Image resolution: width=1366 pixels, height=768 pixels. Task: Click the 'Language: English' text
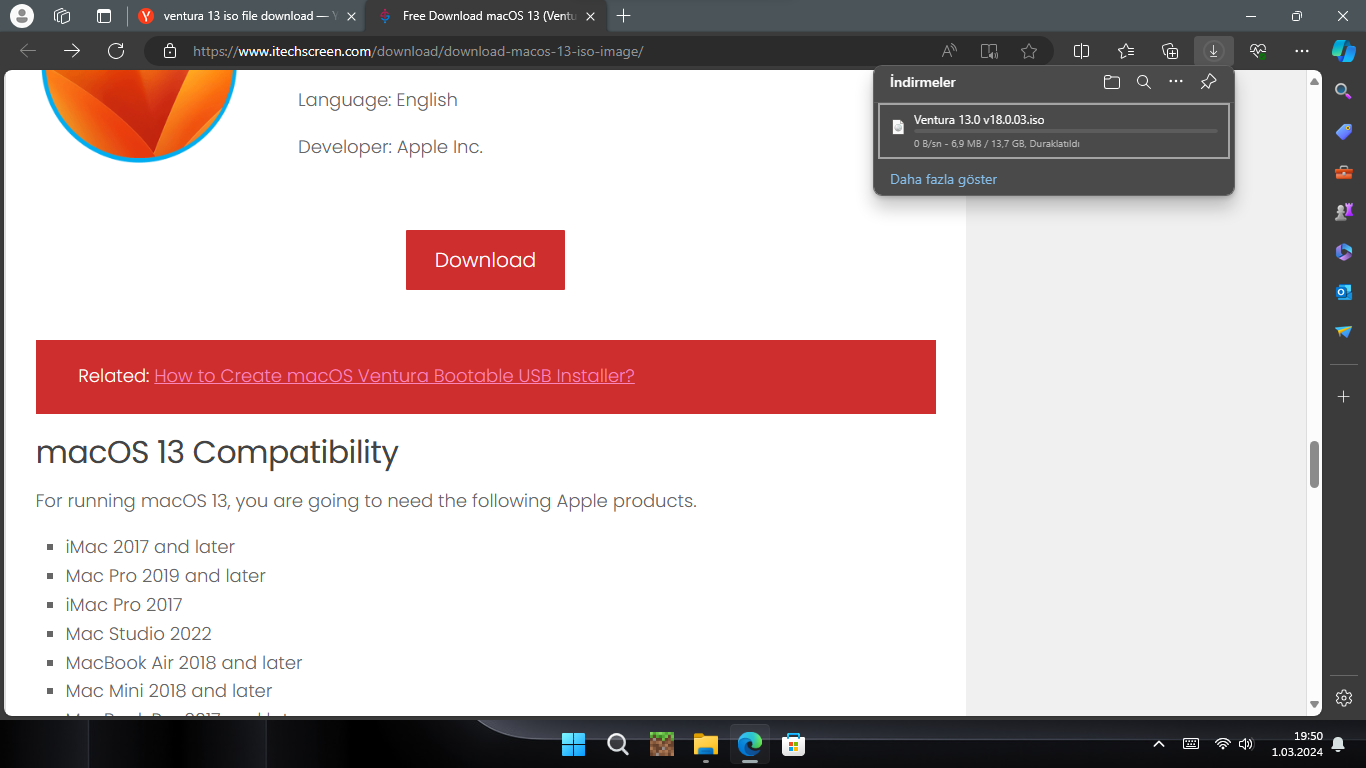378,100
